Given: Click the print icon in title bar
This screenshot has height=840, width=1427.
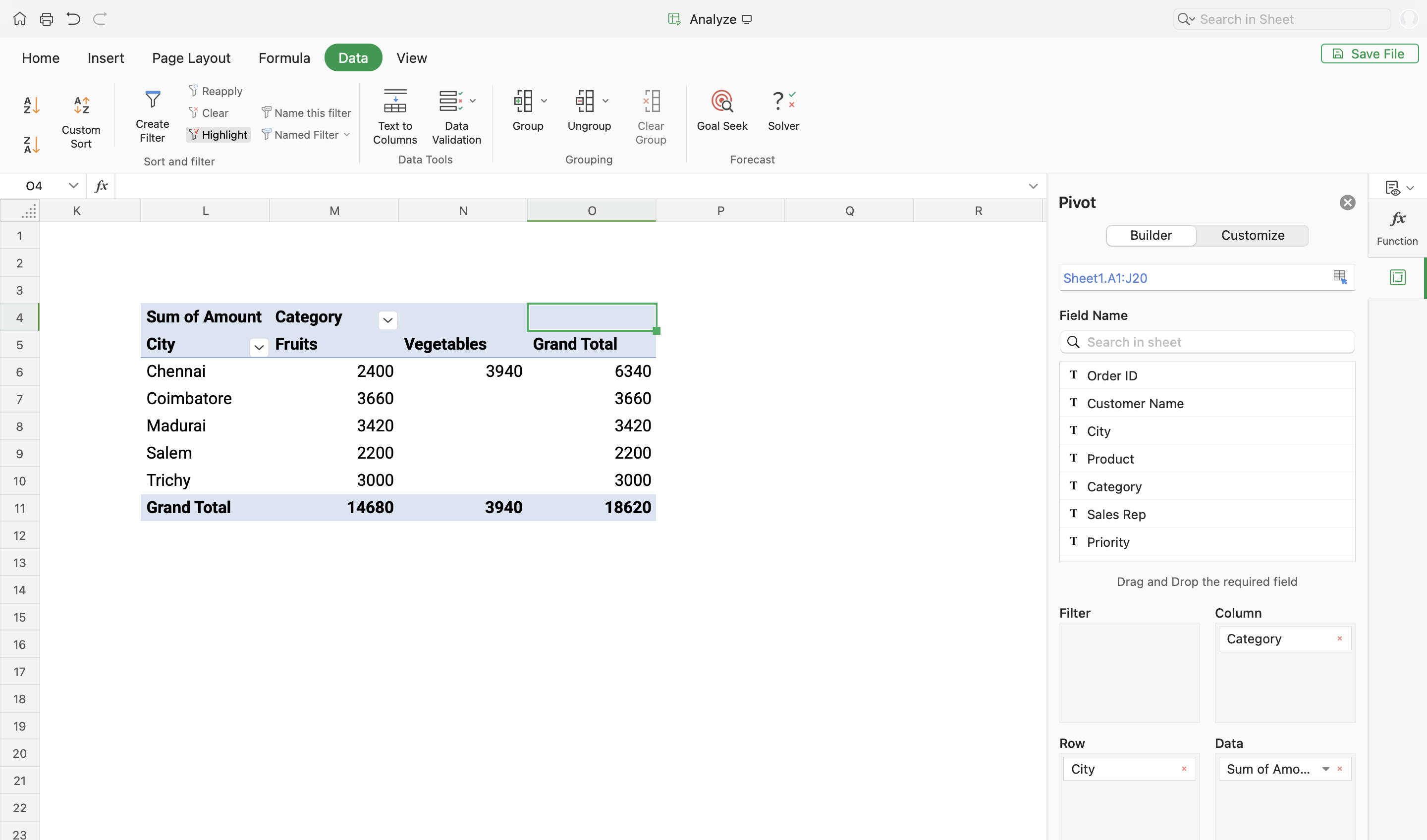Looking at the screenshot, I should pos(47,19).
